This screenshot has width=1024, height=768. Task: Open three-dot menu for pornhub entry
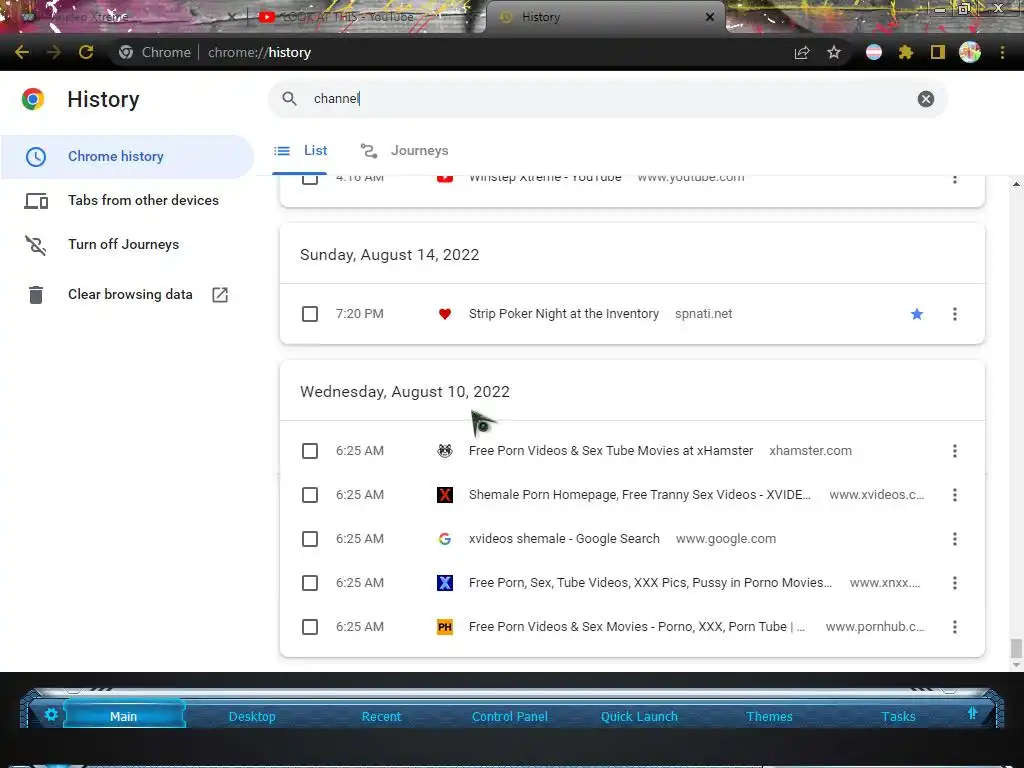click(955, 627)
